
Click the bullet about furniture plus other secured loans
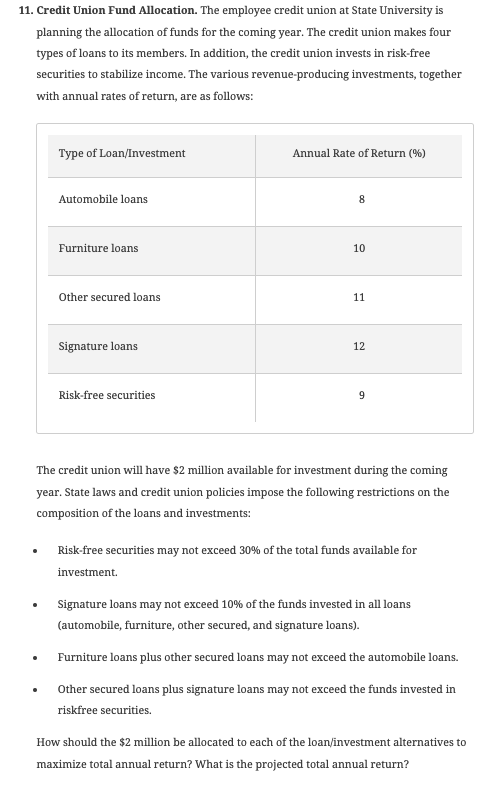[258, 657]
